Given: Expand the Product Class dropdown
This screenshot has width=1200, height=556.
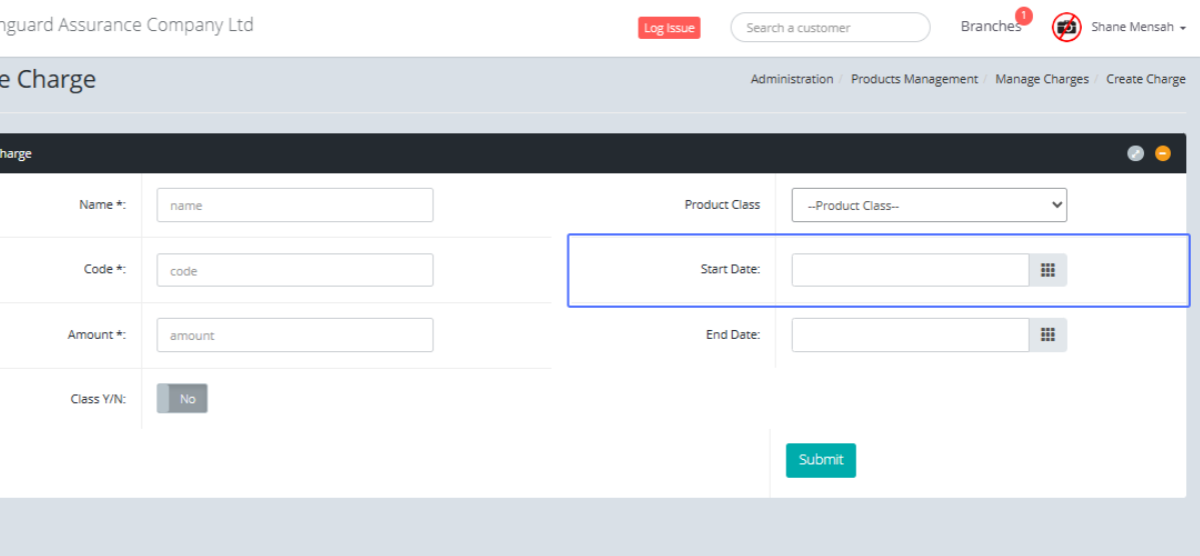Looking at the screenshot, I should point(929,205).
